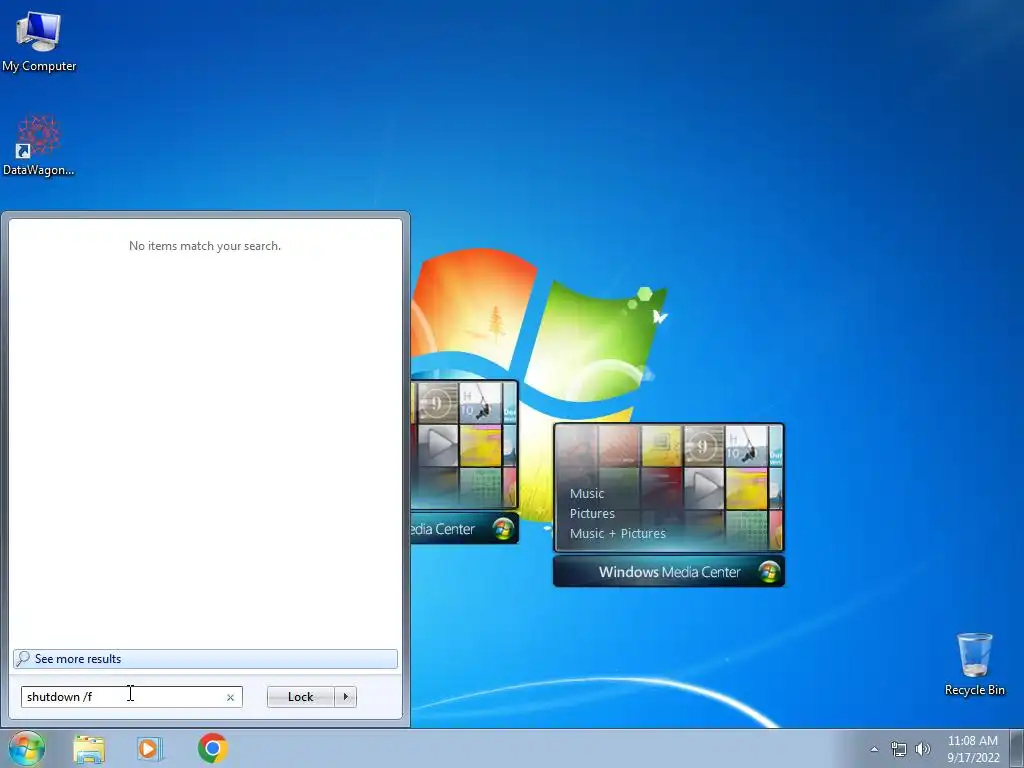Click the play thumbnail in left Media Center gadget
This screenshot has width=1024, height=768.
click(438, 445)
